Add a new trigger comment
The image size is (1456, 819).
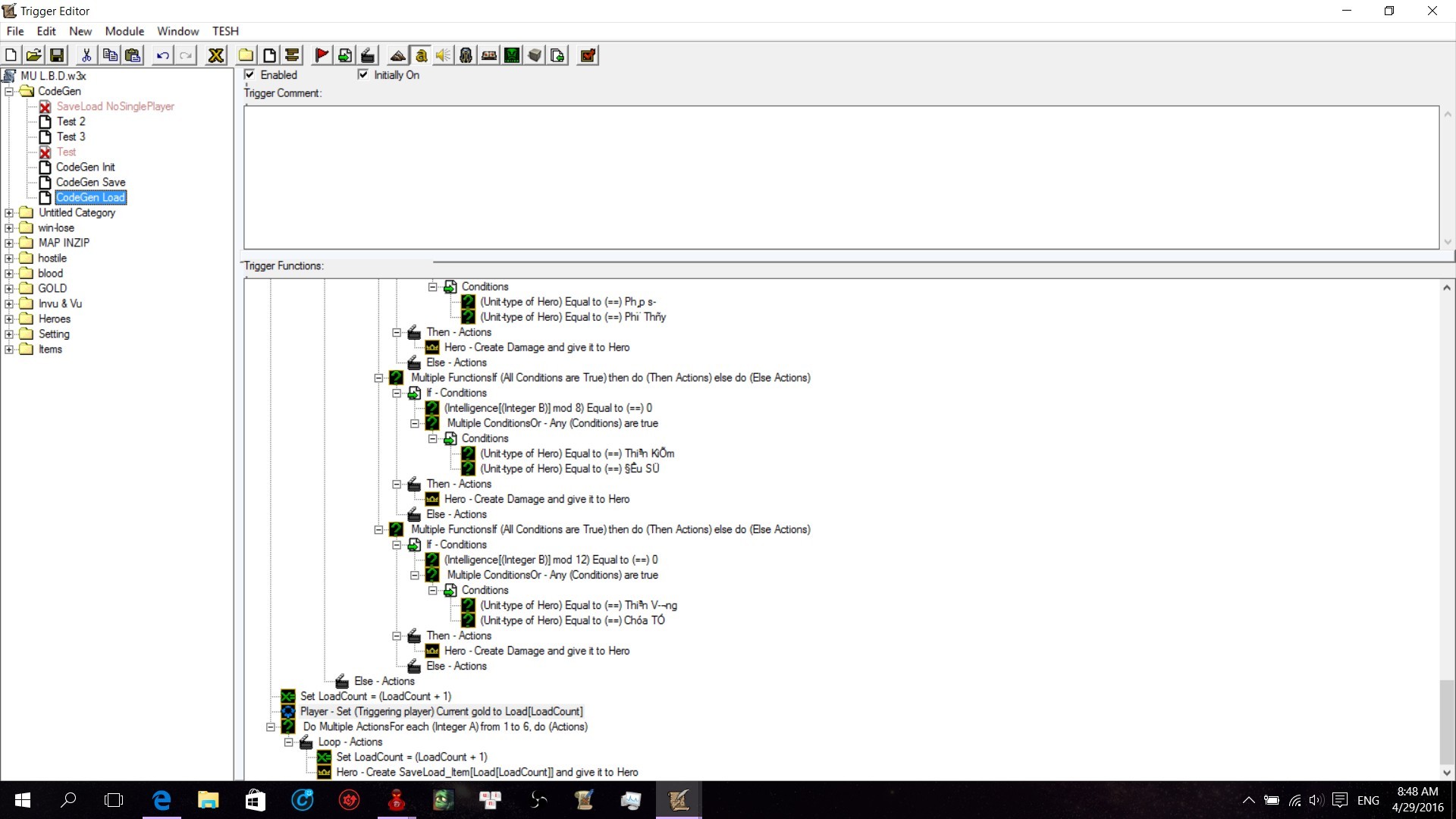tap(292, 55)
